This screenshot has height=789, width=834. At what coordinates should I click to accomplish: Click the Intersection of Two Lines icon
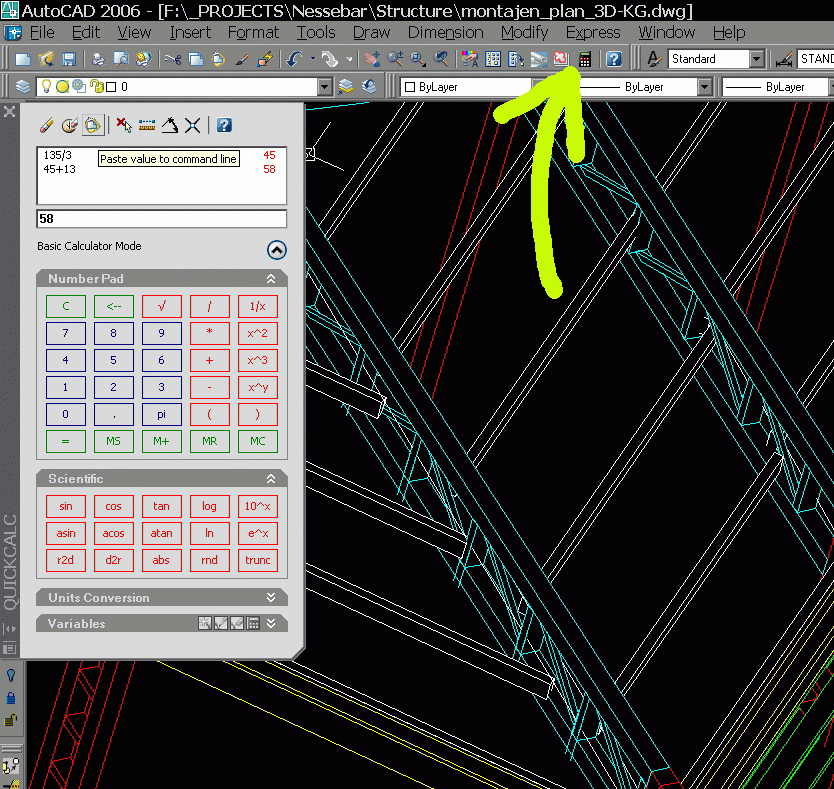193,126
